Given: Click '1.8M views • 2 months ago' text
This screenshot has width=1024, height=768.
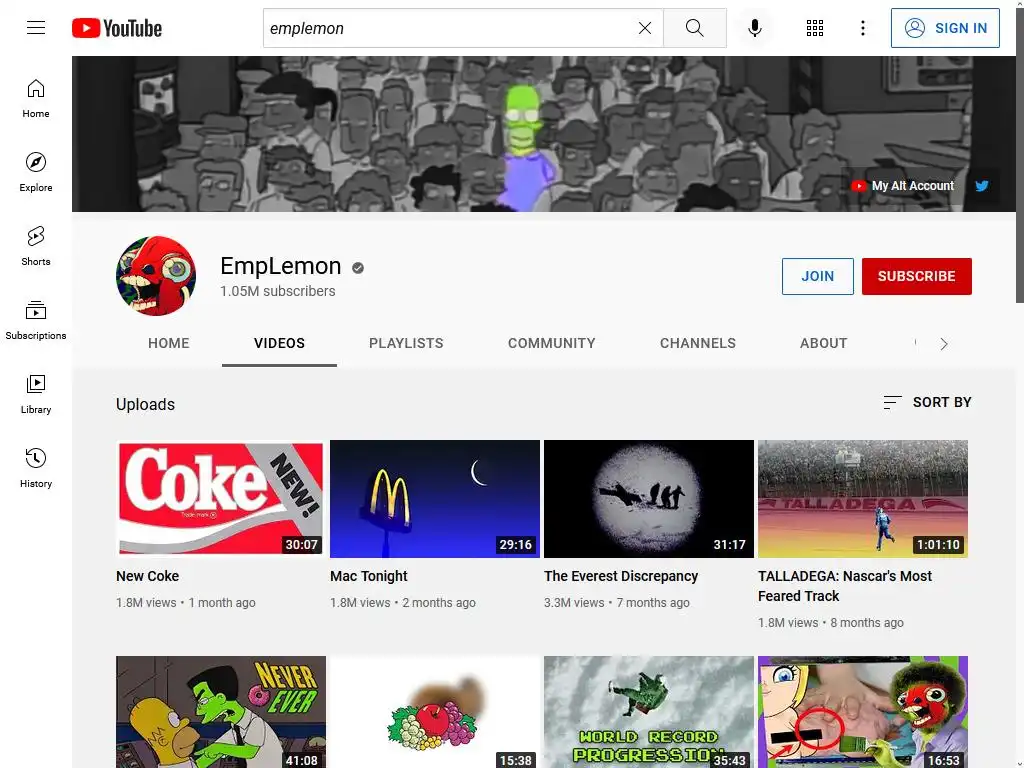Looking at the screenshot, I should [x=403, y=603].
